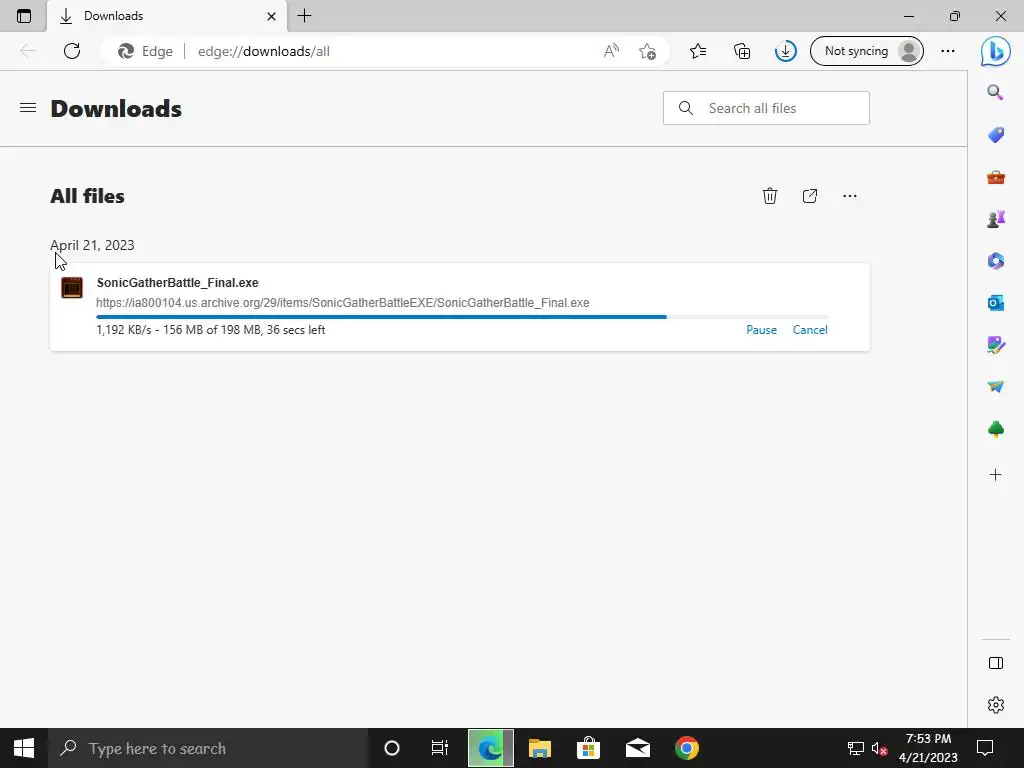Image resolution: width=1024 pixels, height=768 pixels.
Task: Open the notification center icon
Action: [x=984, y=748]
